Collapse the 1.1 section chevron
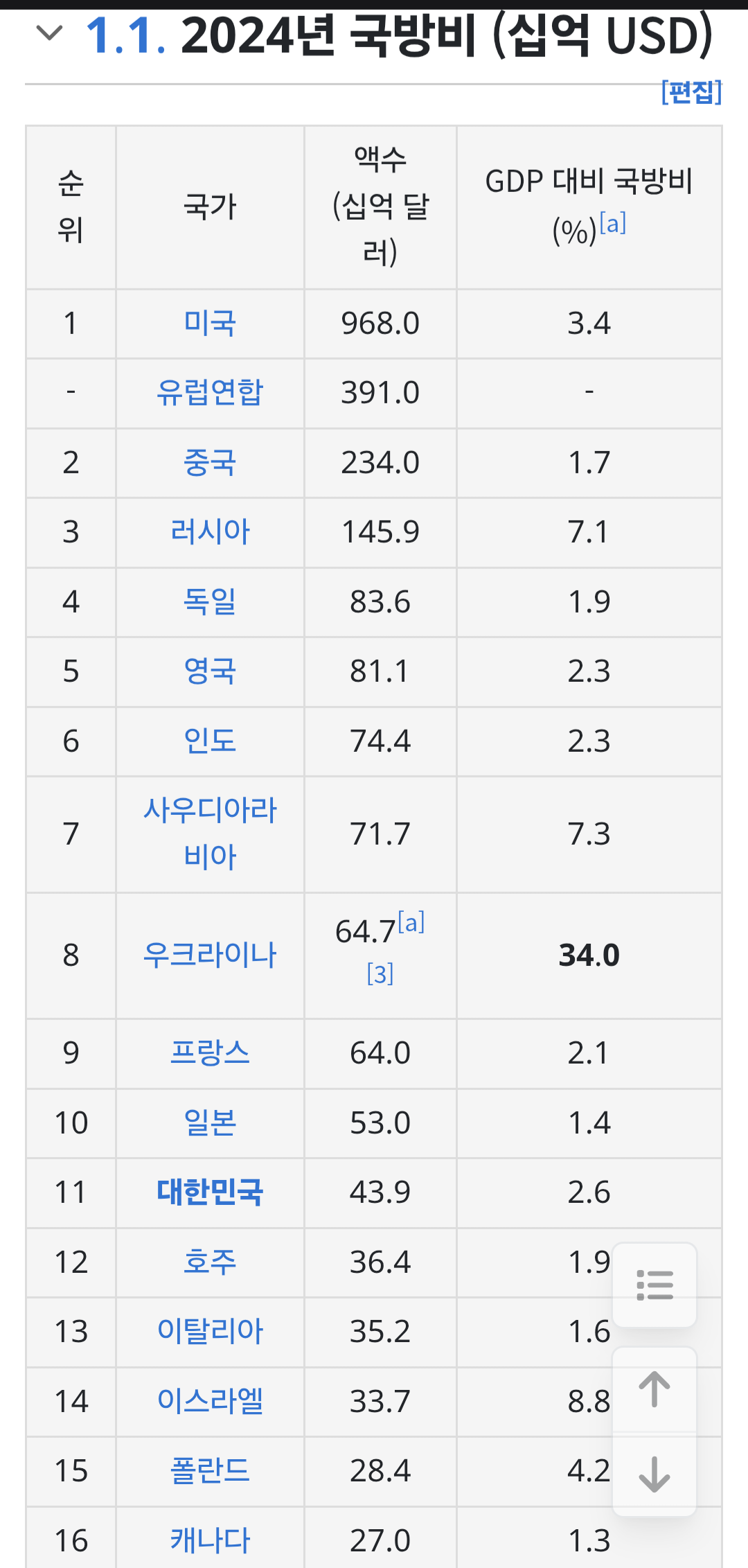The width and height of the screenshot is (748, 1568). (48, 33)
